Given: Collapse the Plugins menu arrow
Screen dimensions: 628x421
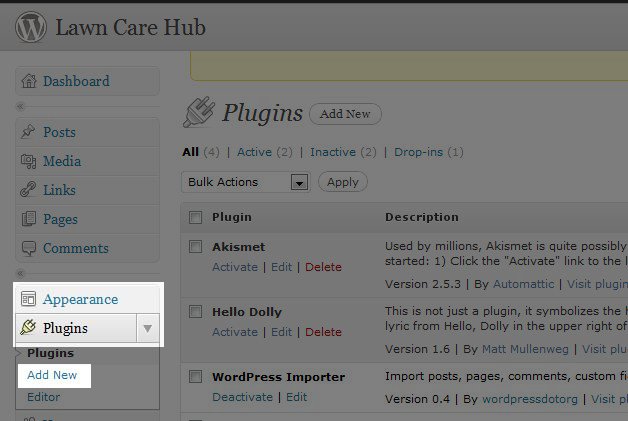Looking at the screenshot, I should pos(148,328).
